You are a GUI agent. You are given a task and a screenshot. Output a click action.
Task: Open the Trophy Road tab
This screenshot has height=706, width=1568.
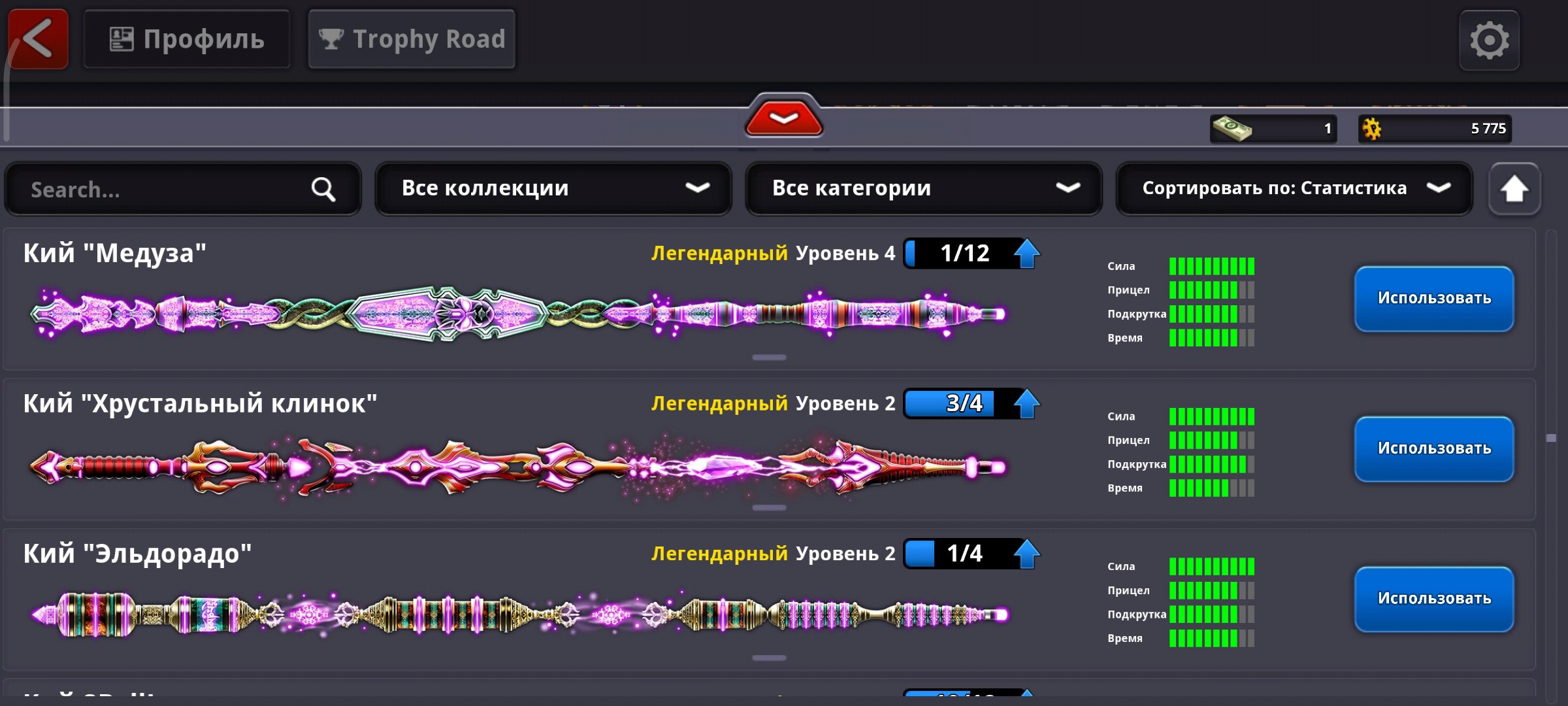click(412, 39)
